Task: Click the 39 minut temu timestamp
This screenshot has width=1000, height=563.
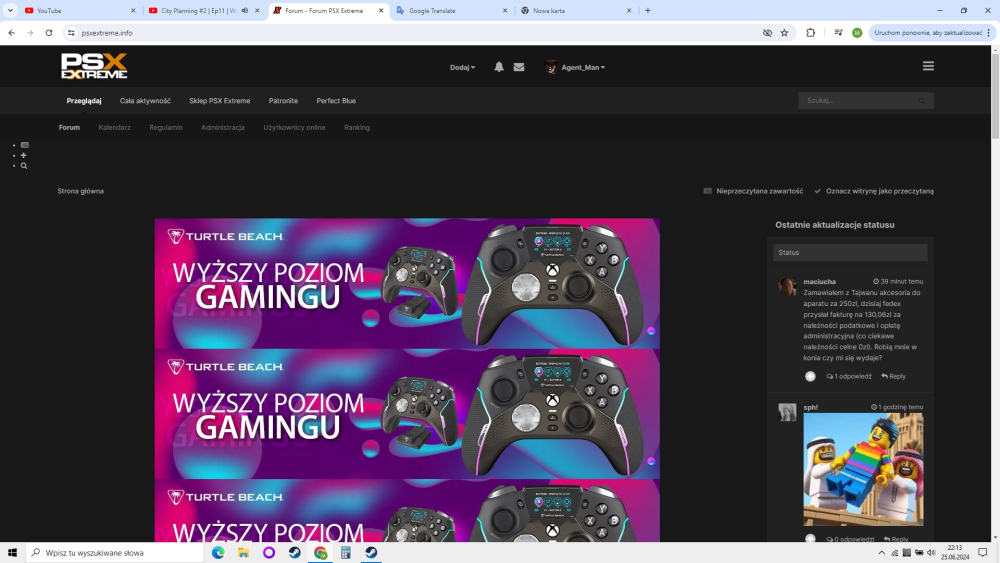Action: [898, 281]
